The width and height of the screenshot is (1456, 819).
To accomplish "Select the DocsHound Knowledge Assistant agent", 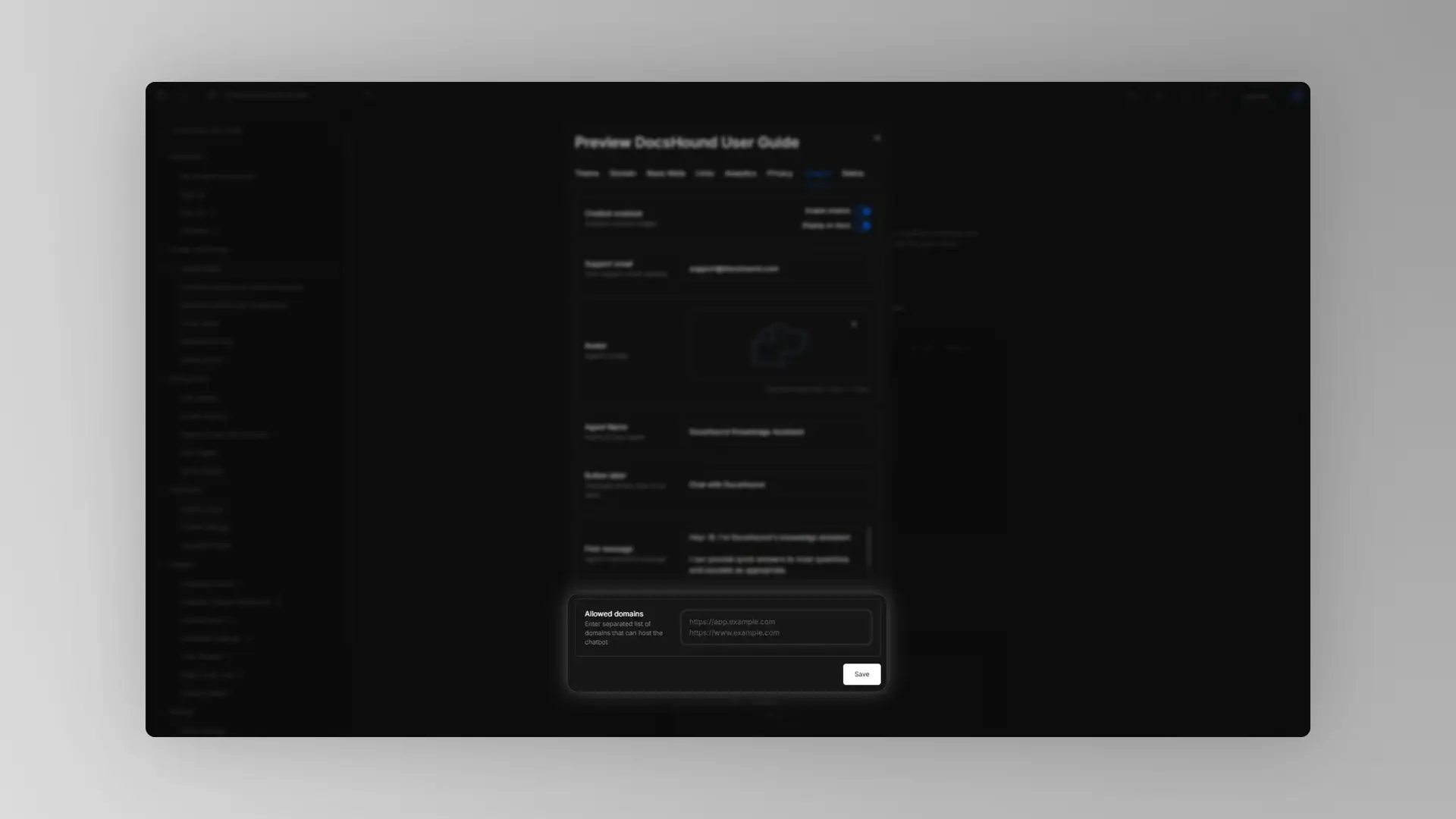I will (746, 432).
